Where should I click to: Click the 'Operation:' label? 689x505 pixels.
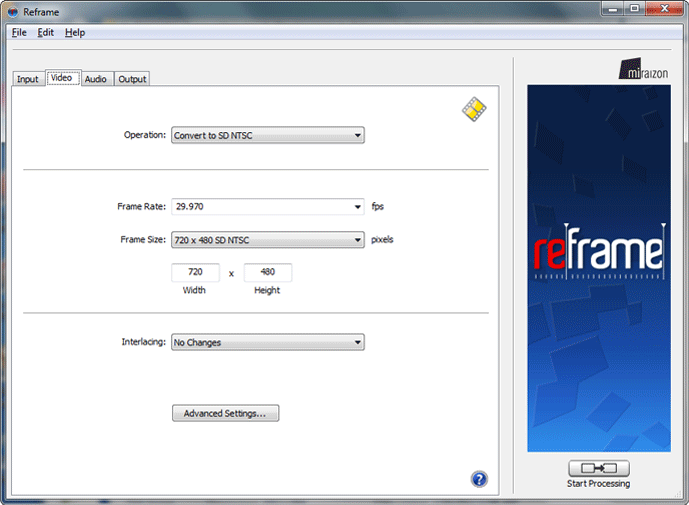pos(145,135)
